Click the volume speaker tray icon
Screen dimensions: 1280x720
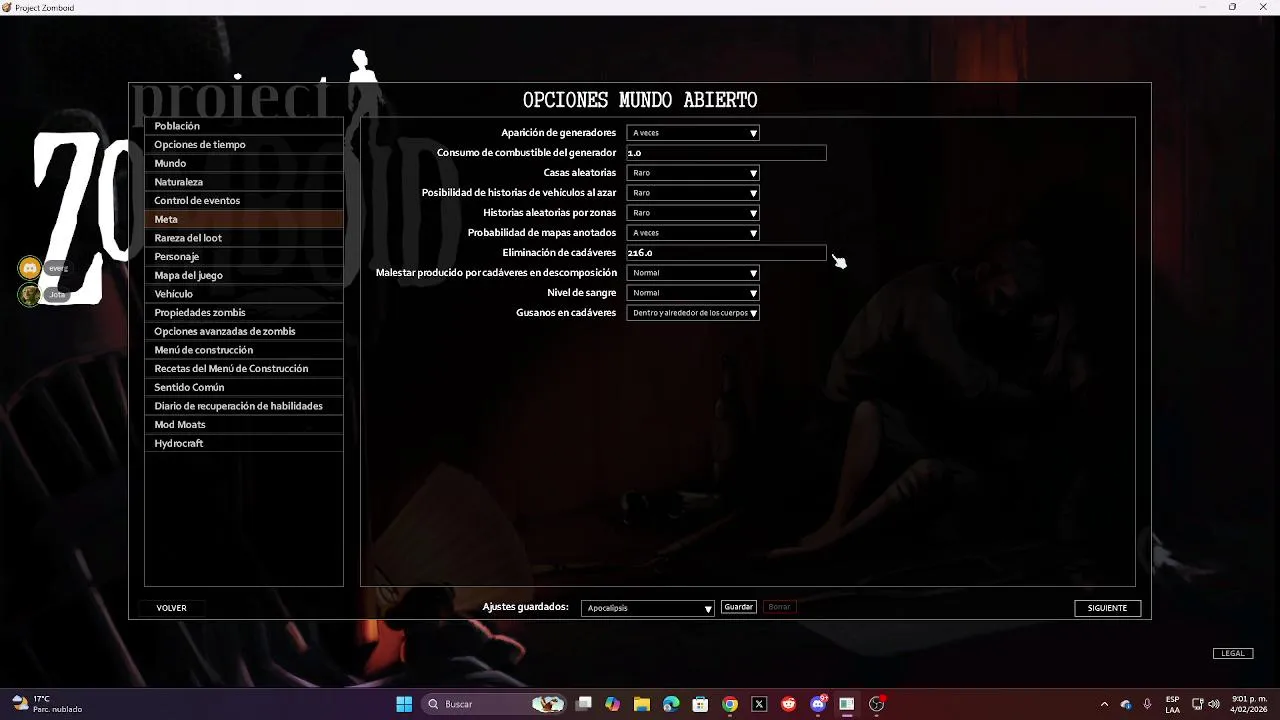point(1214,704)
